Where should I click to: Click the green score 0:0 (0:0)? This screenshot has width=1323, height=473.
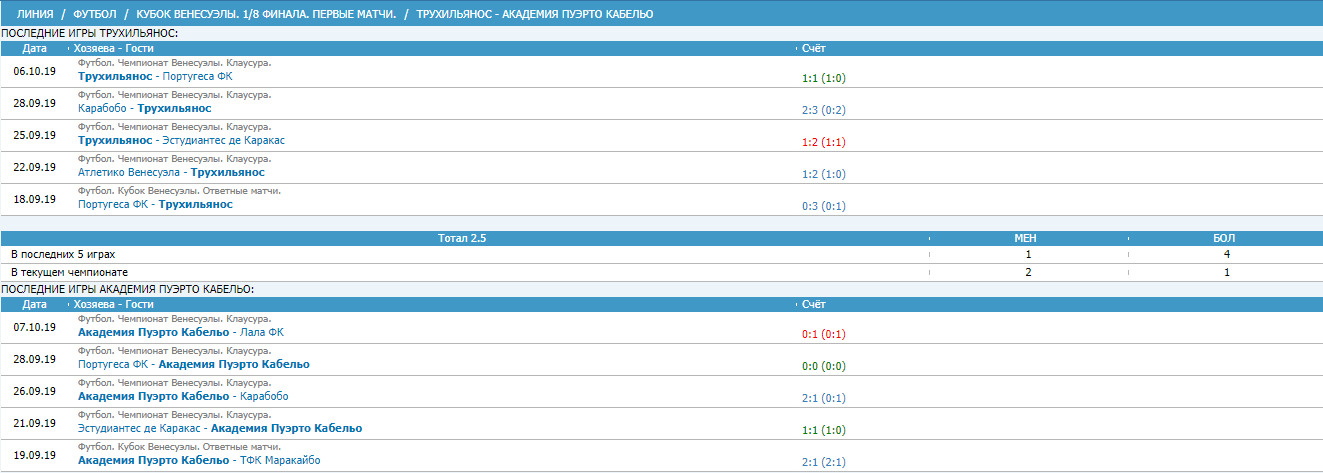coord(824,366)
